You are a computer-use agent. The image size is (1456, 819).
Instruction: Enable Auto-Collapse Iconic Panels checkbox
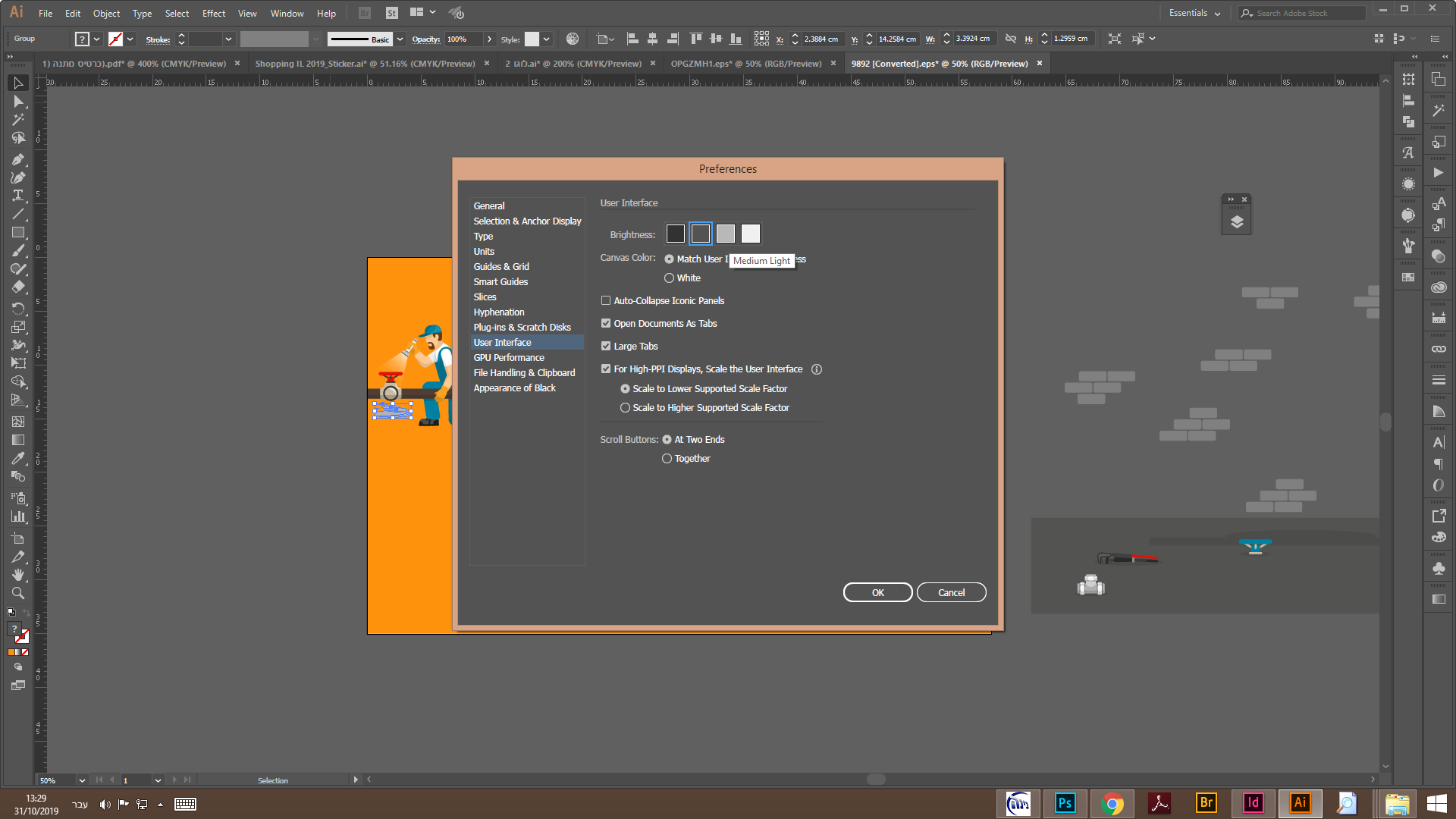pyautogui.click(x=606, y=301)
